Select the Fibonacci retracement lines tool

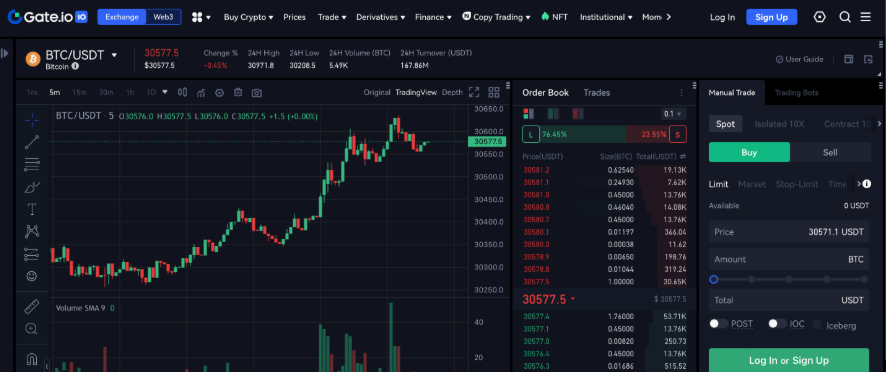tap(32, 165)
